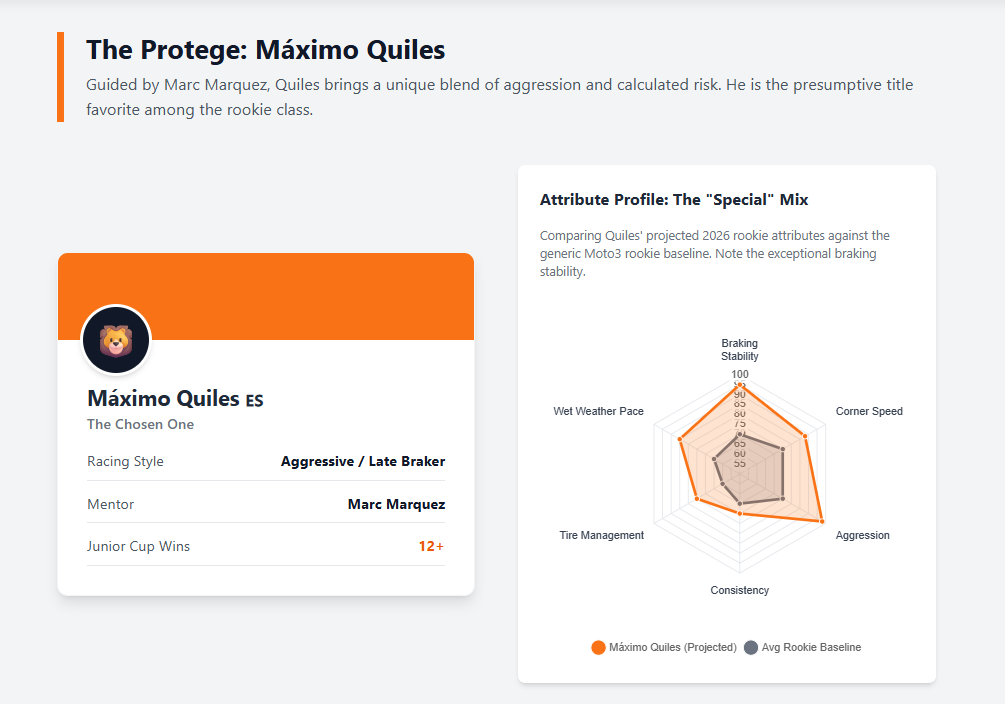Image resolution: width=1005 pixels, height=709 pixels.
Task: Click the orange Aggression data point on the radar
Action: pyautogui.click(x=821, y=521)
